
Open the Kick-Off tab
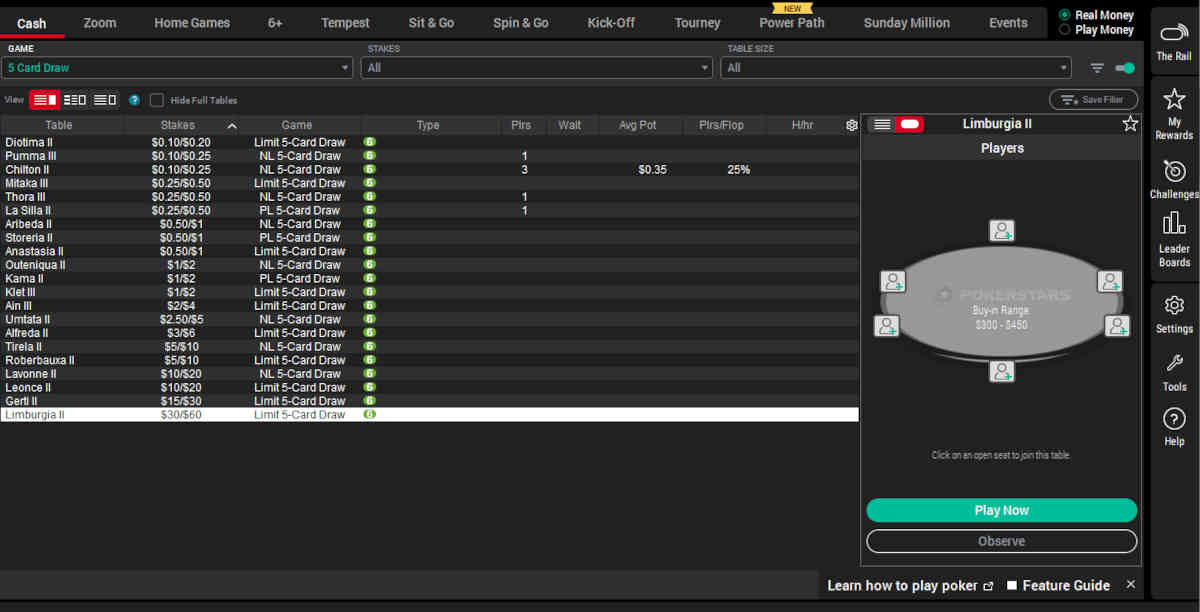click(x=611, y=23)
